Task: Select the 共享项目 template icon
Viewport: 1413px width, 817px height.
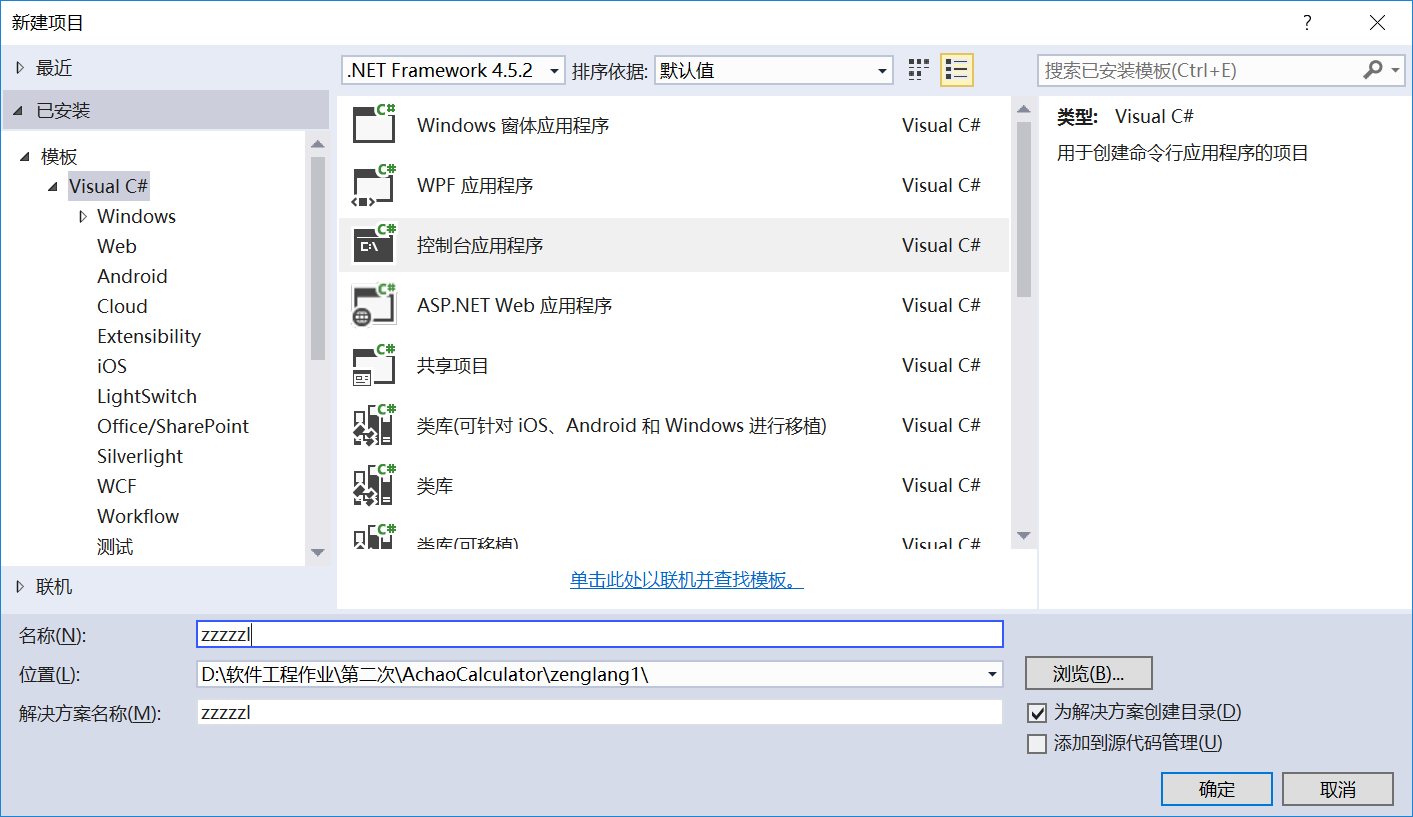Action: [x=375, y=365]
